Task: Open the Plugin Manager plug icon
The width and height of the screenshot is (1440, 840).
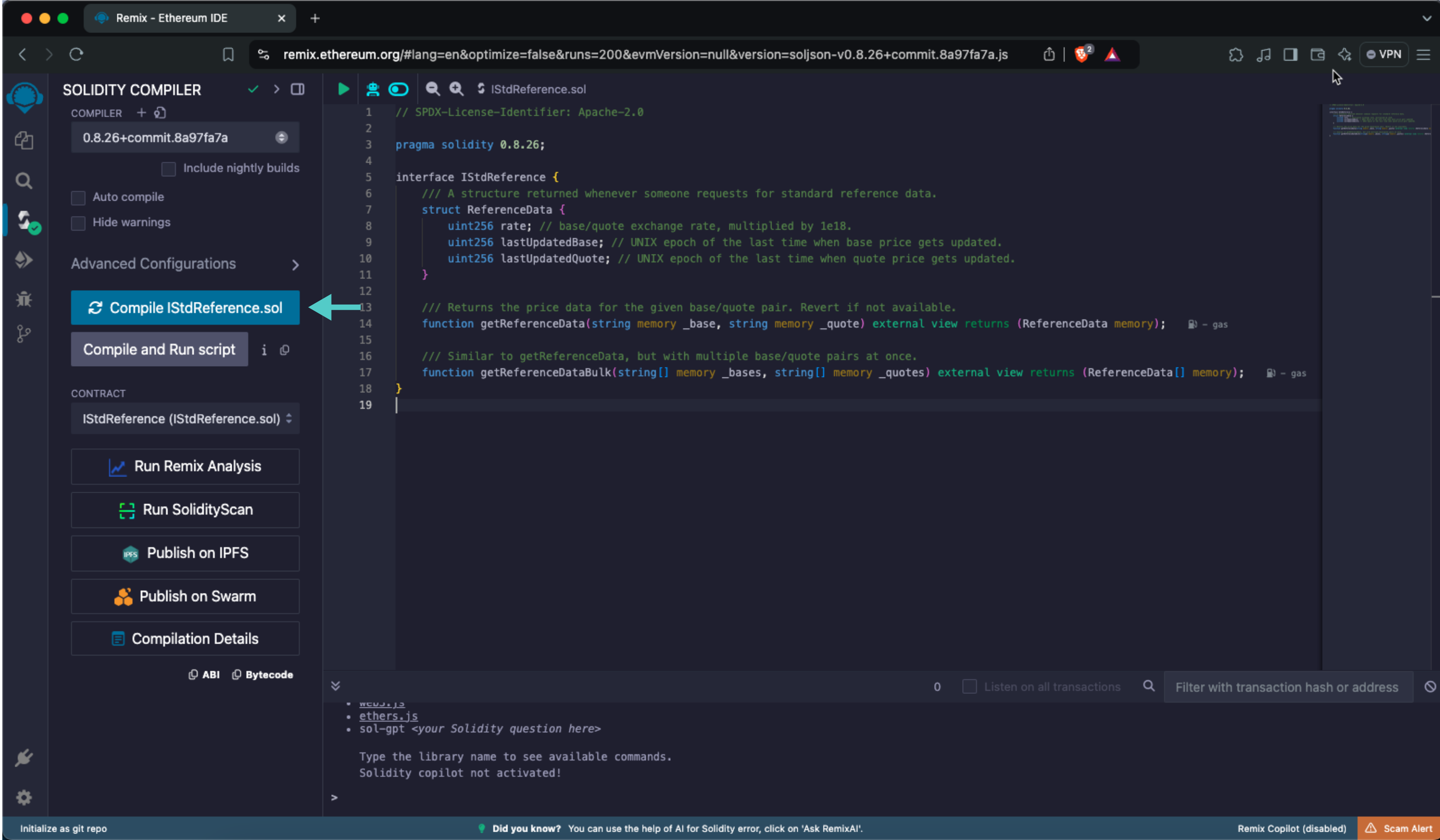Action: [24, 758]
